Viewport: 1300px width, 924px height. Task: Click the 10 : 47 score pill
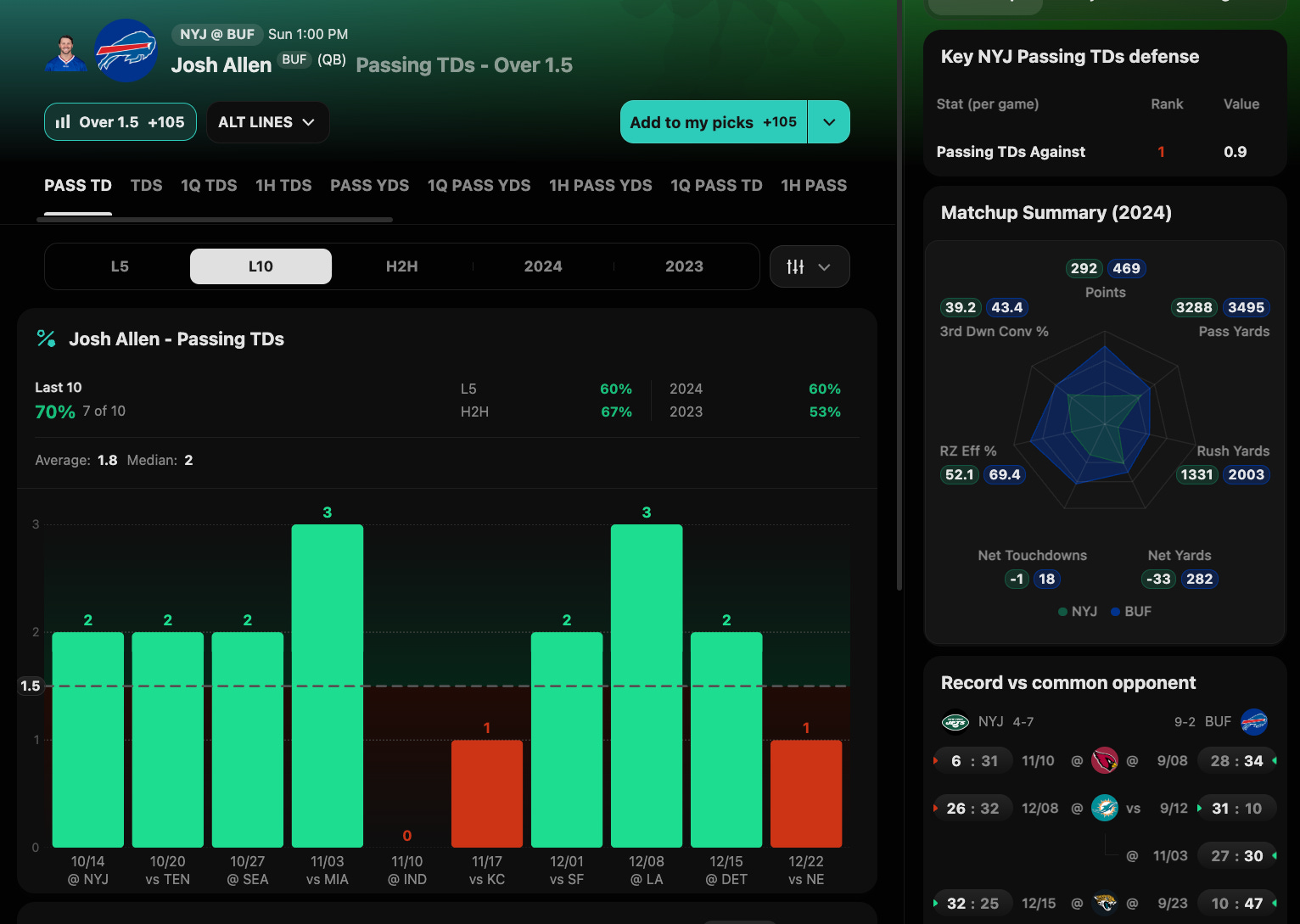click(1236, 904)
